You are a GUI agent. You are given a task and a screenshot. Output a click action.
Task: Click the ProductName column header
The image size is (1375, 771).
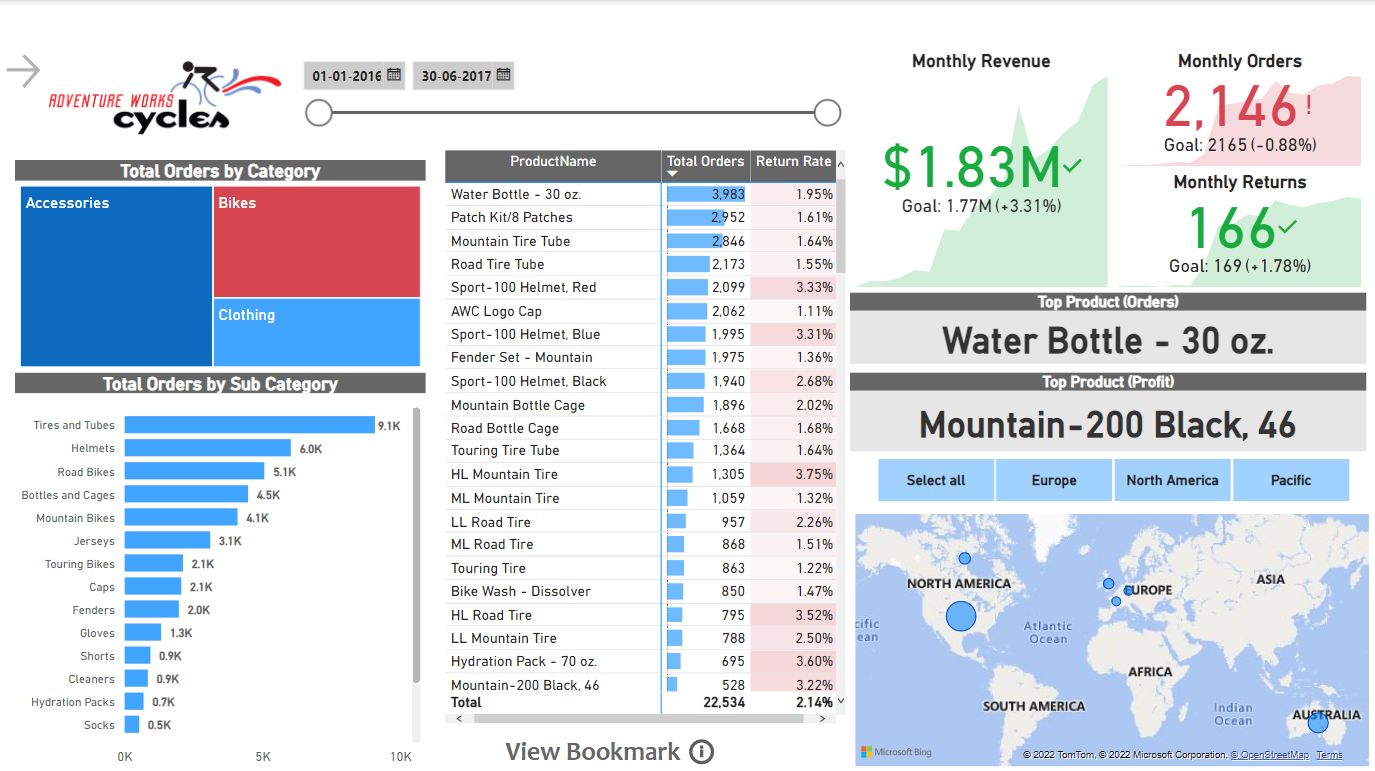click(553, 162)
